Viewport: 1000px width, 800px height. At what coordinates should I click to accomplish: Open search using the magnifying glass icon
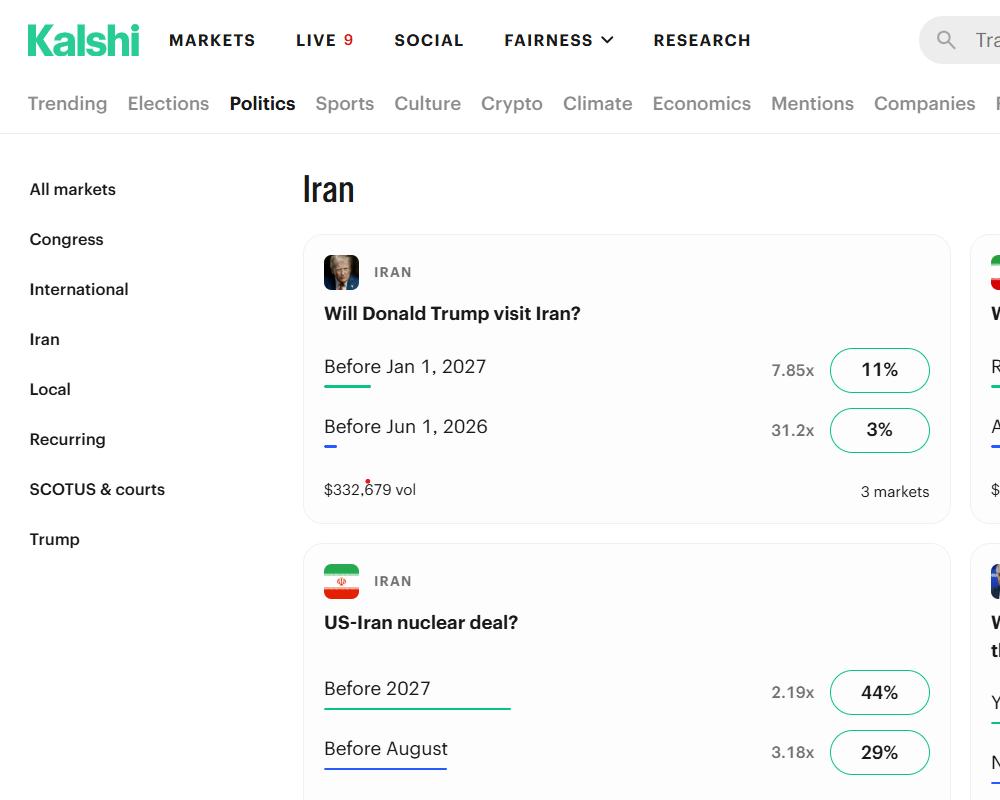pos(945,40)
